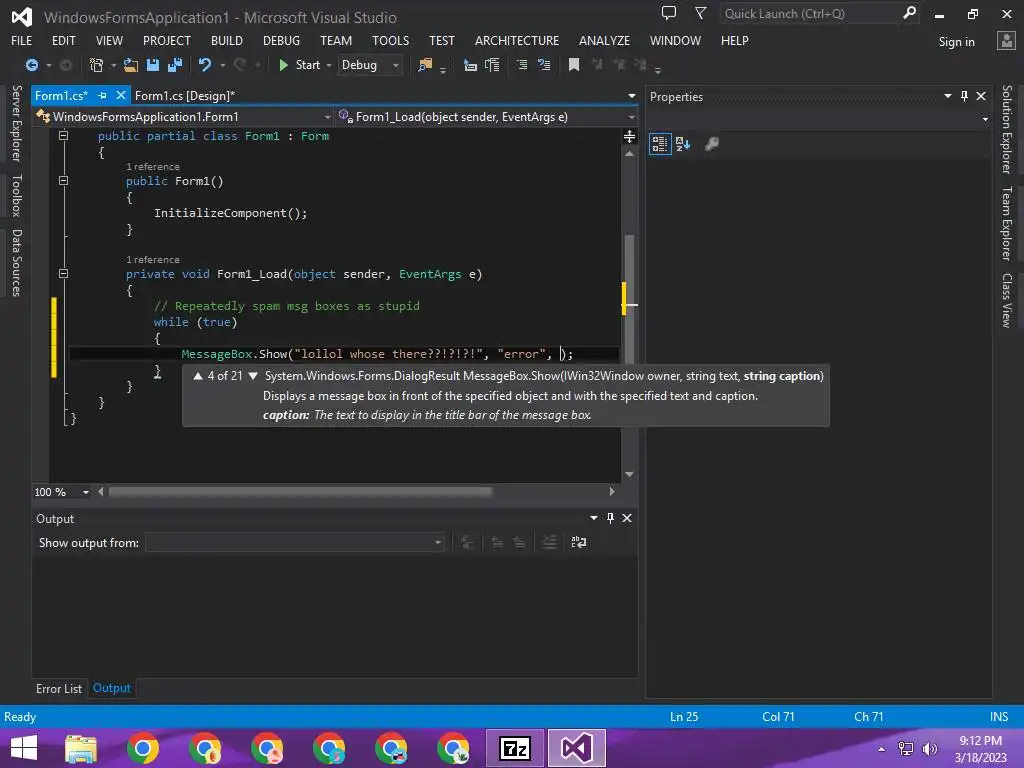Click the Categorized view icon in Properties
Image resolution: width=1024 pixels, height=768 pixels.
(x=660, y=144)
